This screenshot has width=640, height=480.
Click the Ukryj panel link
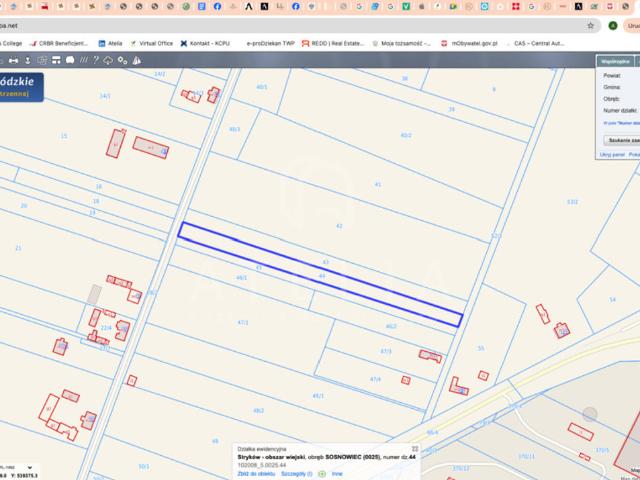pyautogui.click(x=611, y=155)
